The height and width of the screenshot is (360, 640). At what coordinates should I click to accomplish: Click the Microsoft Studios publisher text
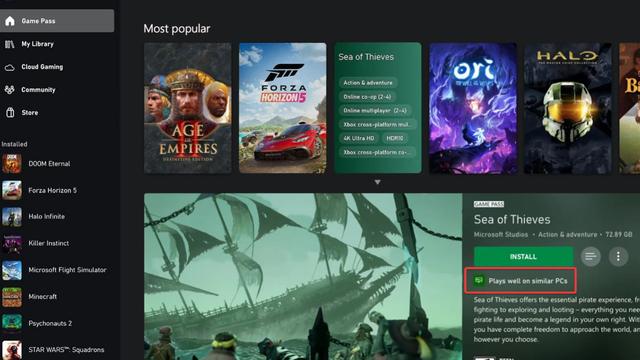[501, 235]
